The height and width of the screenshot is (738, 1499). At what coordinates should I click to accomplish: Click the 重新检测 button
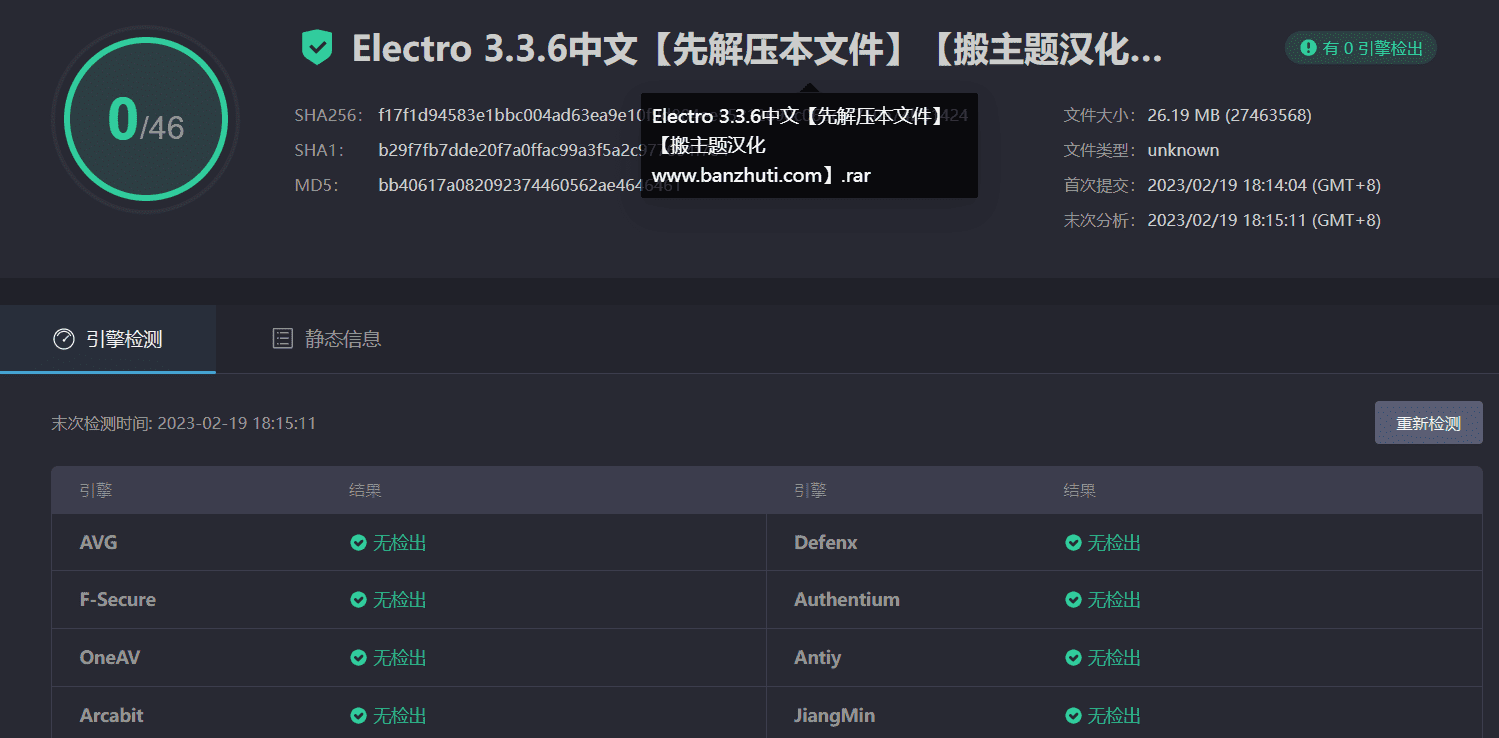point(1428,423)
